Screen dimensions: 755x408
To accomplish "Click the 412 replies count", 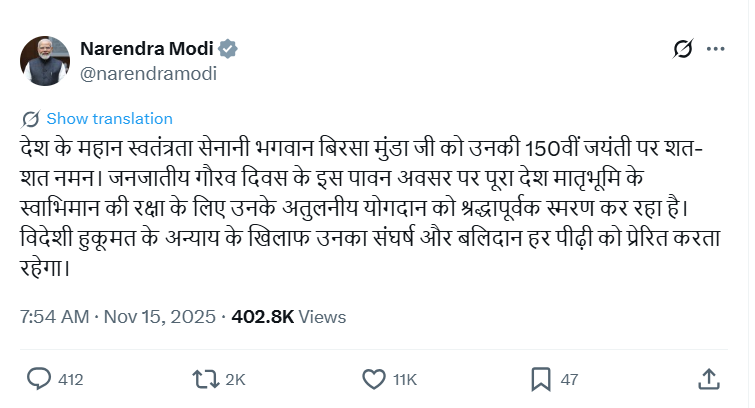I will (71, 380).
